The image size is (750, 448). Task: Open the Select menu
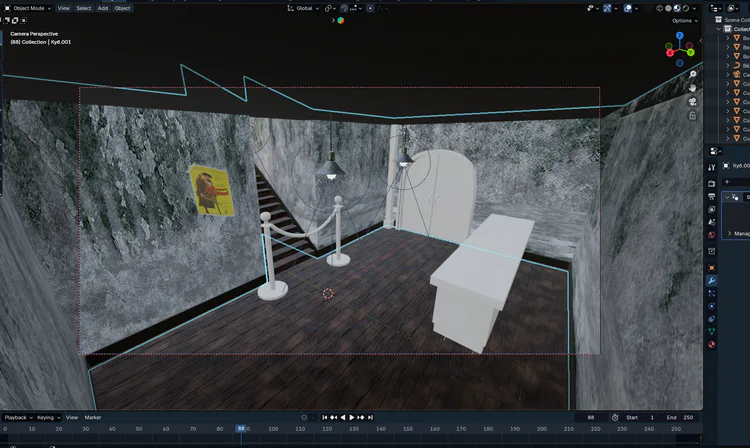(83, 8)
